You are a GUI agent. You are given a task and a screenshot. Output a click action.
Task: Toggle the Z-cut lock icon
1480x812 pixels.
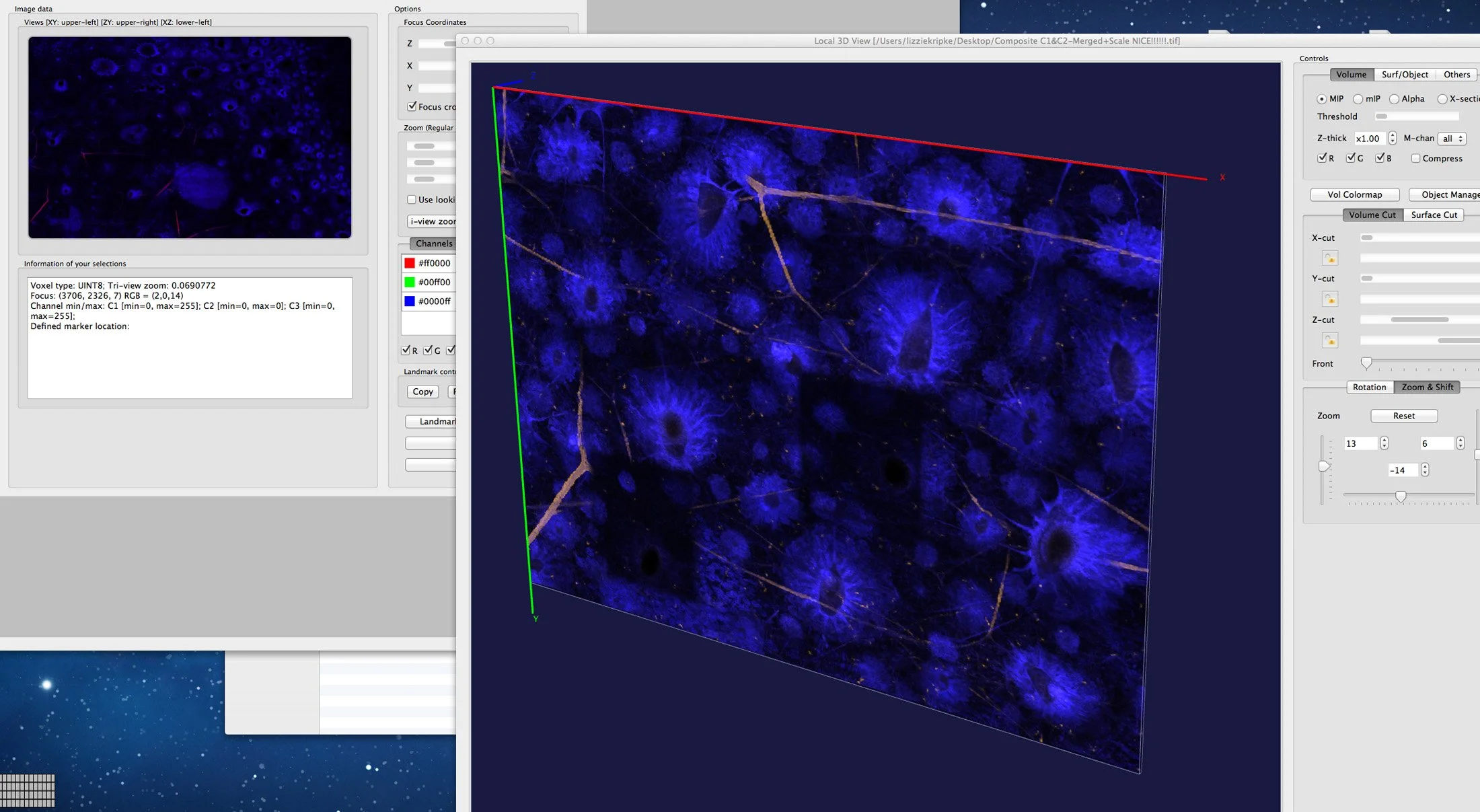[x=1330, y=340]
